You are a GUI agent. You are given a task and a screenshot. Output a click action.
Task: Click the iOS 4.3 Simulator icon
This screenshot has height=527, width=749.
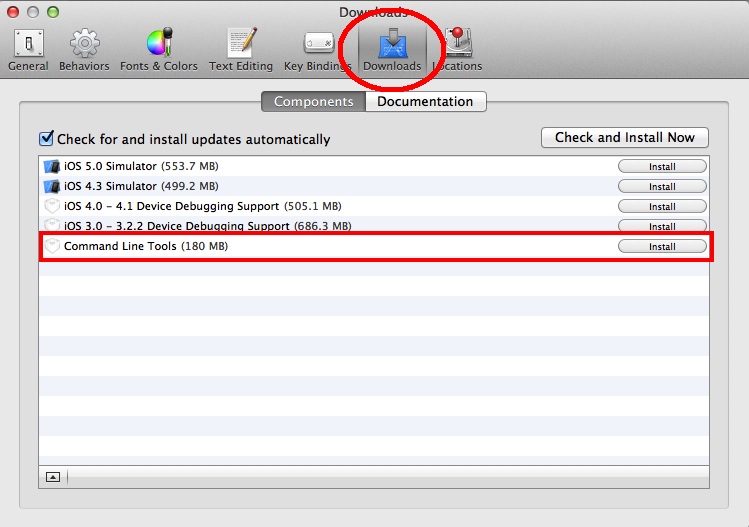[x=52, y=186]
